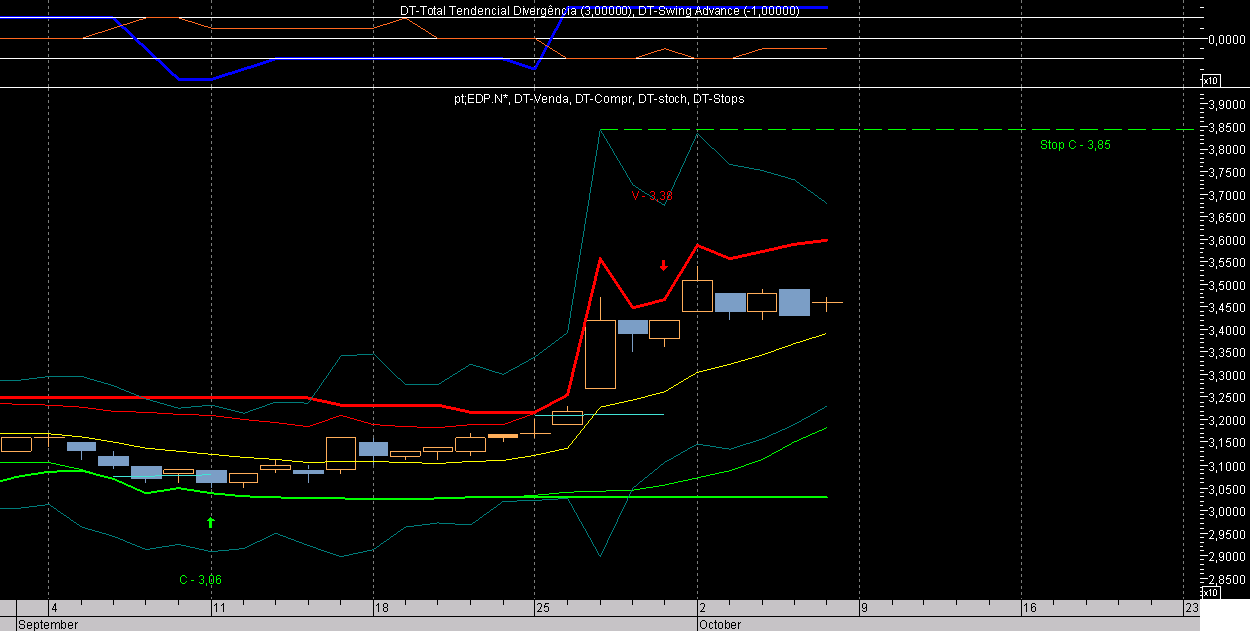Screen dimensions: 1250x631
Task: Click the 3,1000 price axis label
Action: click(x=1225, y=467)
